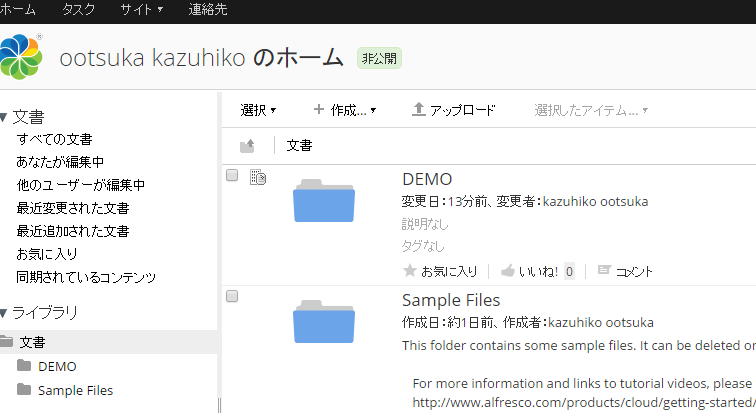Filter by 最近変更された文書
This screenshot has height=413, width=756.
coord(73,208)
